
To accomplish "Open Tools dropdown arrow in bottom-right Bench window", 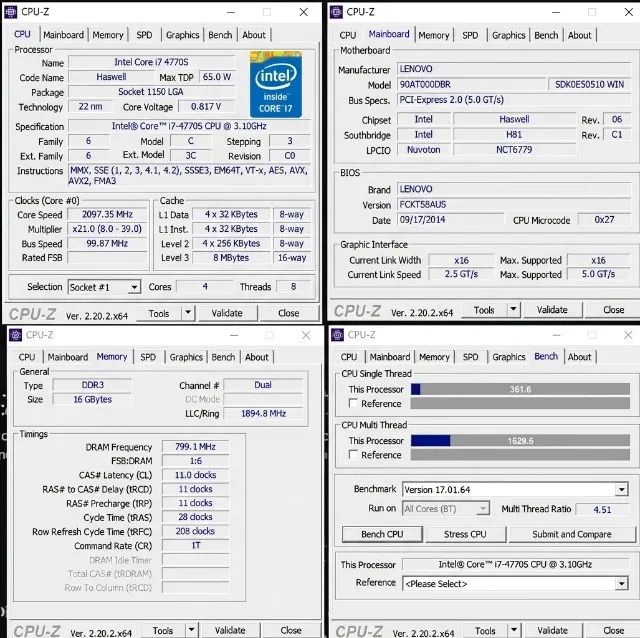I will (514, 630).
